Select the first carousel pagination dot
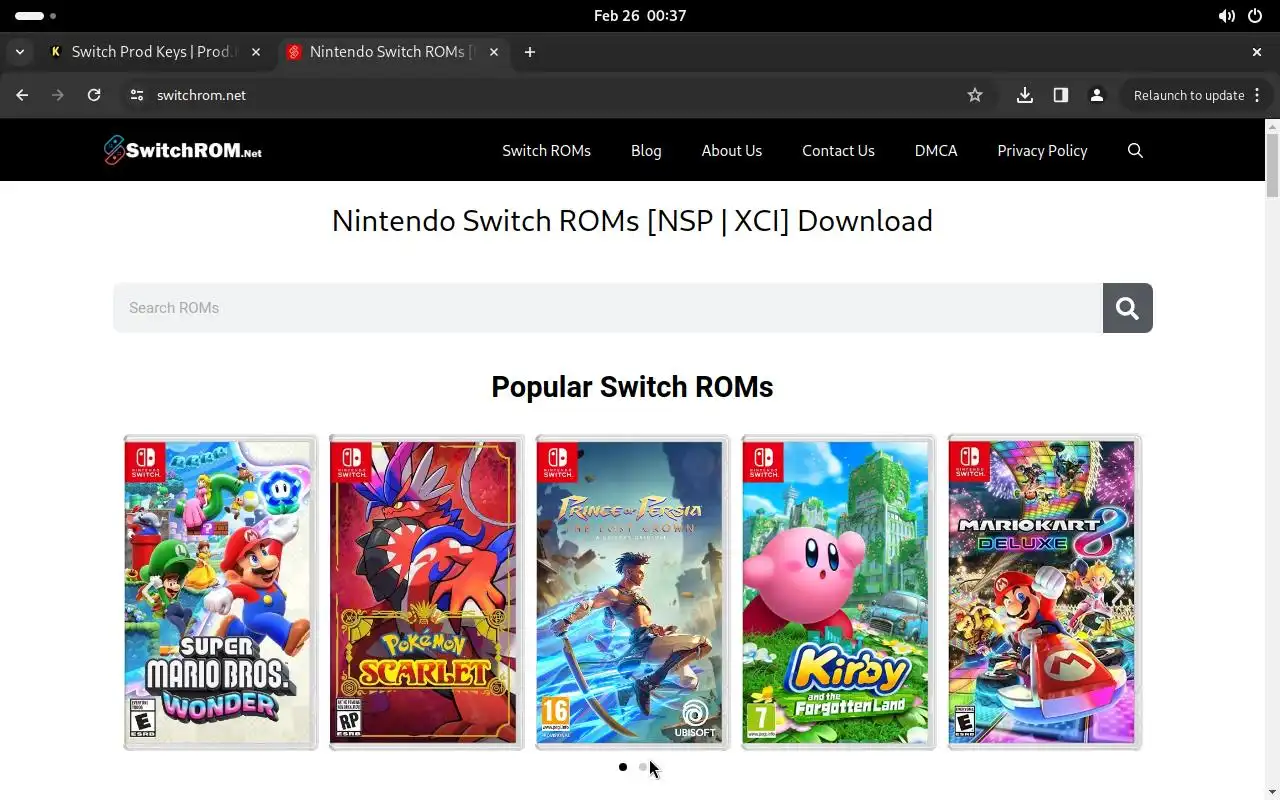 (623, 767)
